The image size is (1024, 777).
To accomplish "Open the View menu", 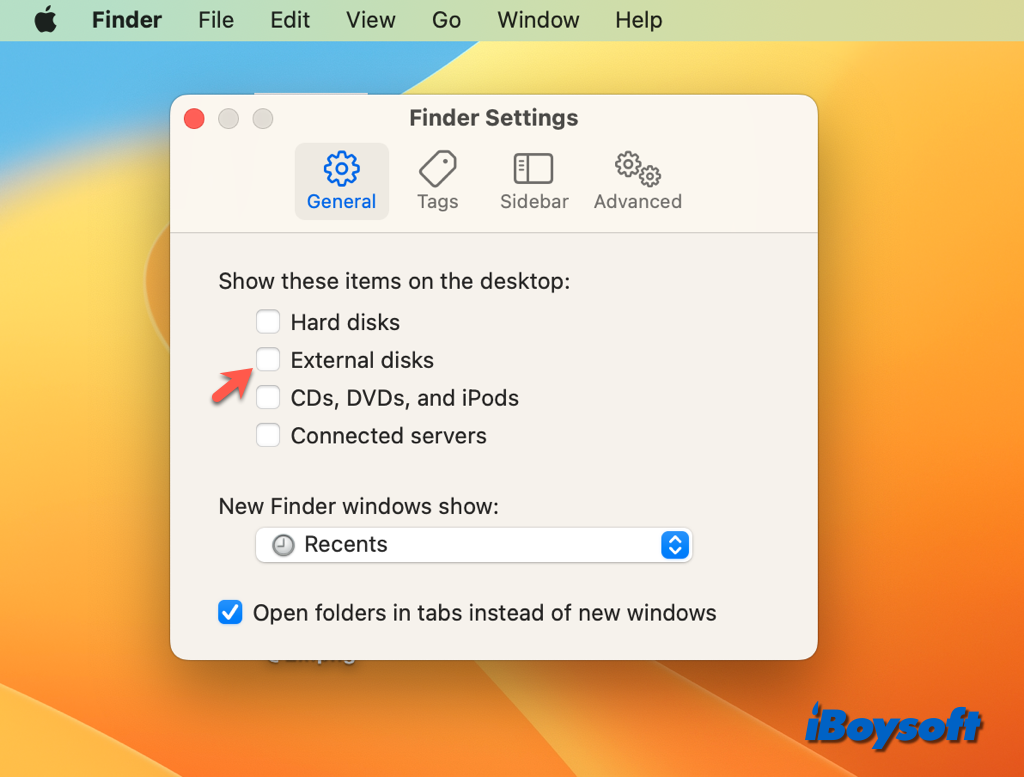I will pyautogui.click(x=370, y=20).
